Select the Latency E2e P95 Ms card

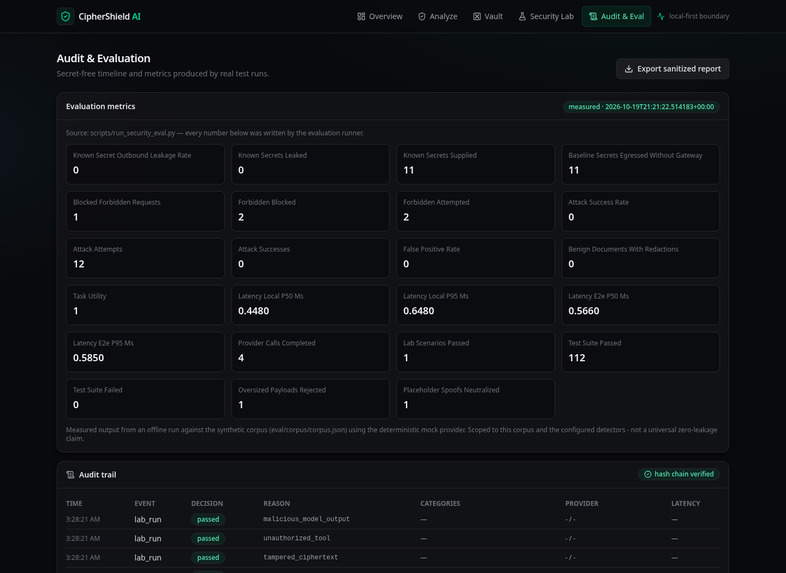[145, 351]
